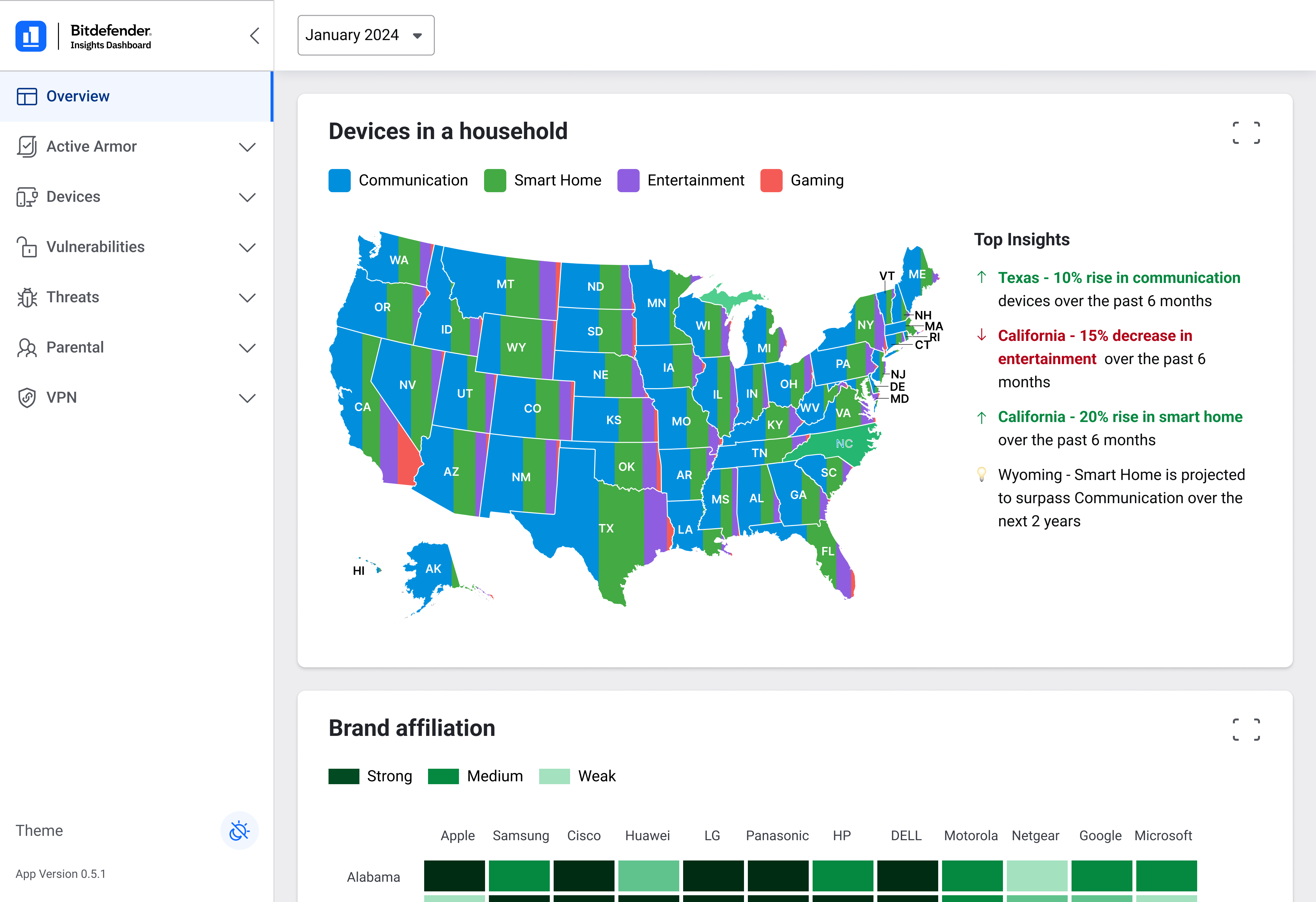This screenshot has height=902, width=1316.
Task: Click California 15% decrease in entertainment link
Action: click(1095, 347)
